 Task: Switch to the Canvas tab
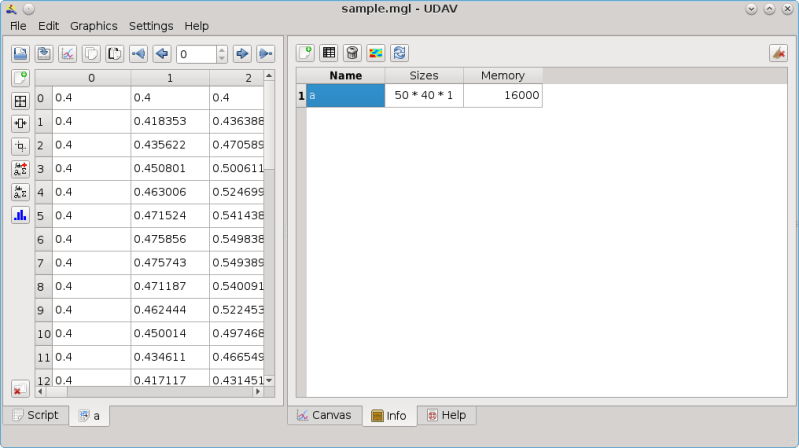[325, 415]
